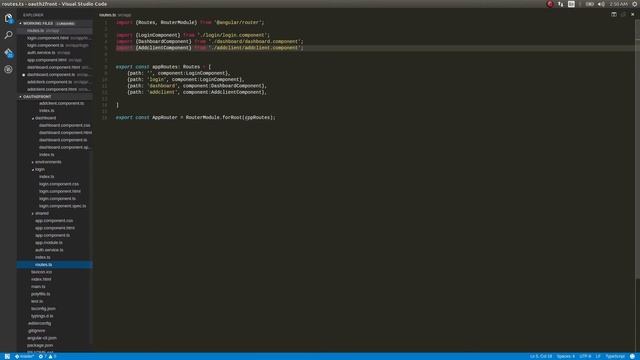Open main.ts in file tree
The image size is (640, 360).
38,287
